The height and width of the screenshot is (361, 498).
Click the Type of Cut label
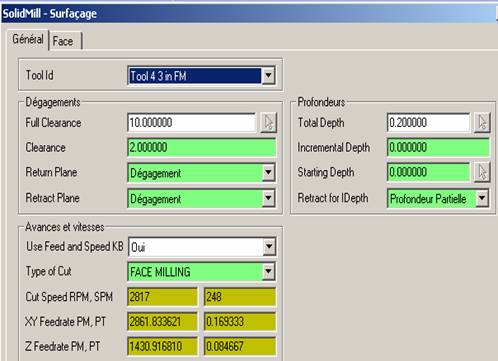pos(49,271)
